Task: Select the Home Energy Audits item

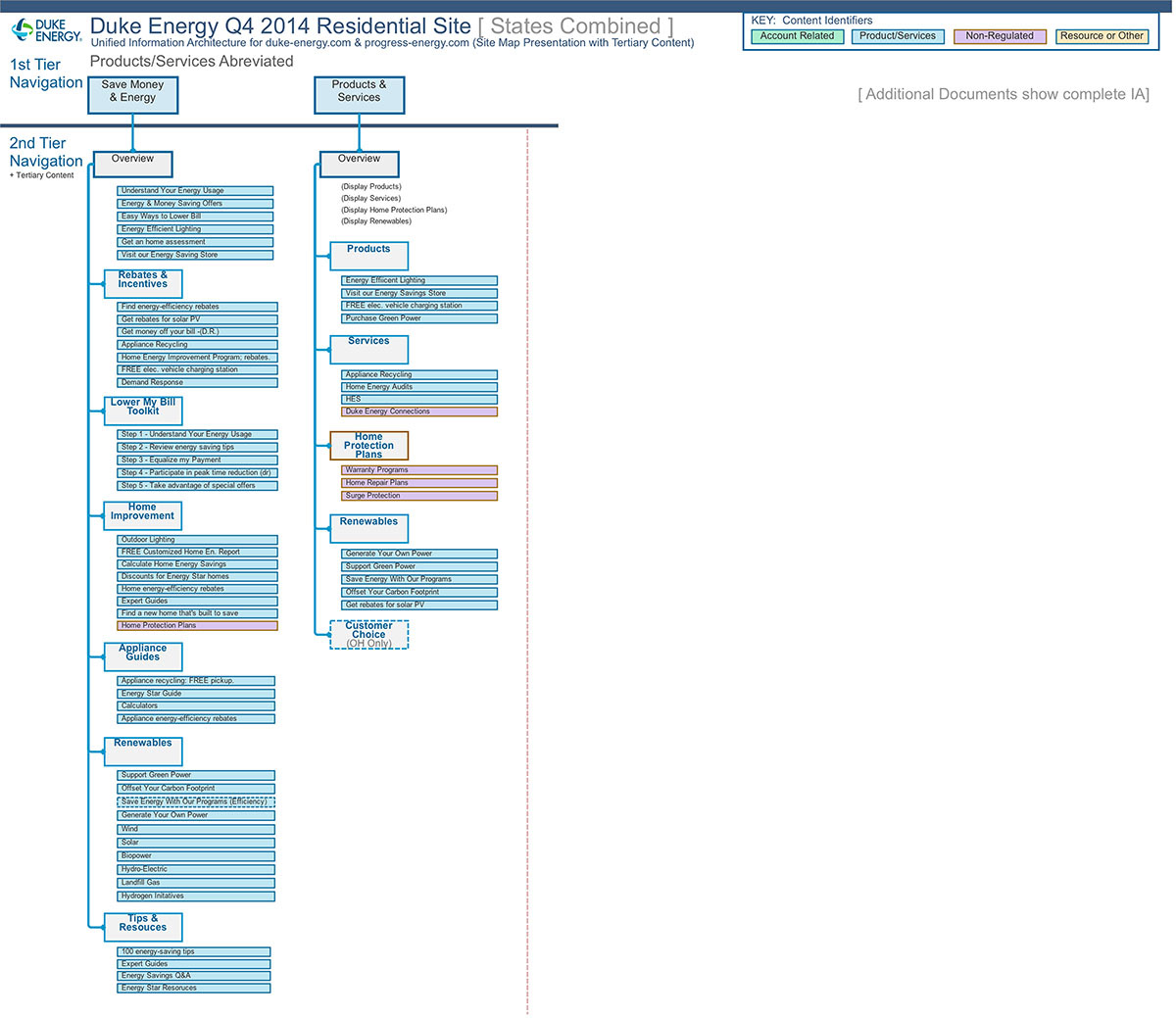Action: [419, 387]
